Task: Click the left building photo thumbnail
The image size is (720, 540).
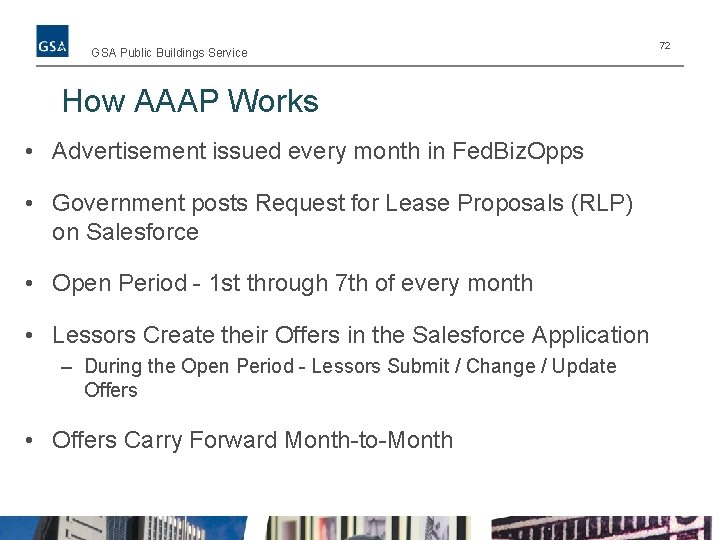Action: click(x=123, y=528)
